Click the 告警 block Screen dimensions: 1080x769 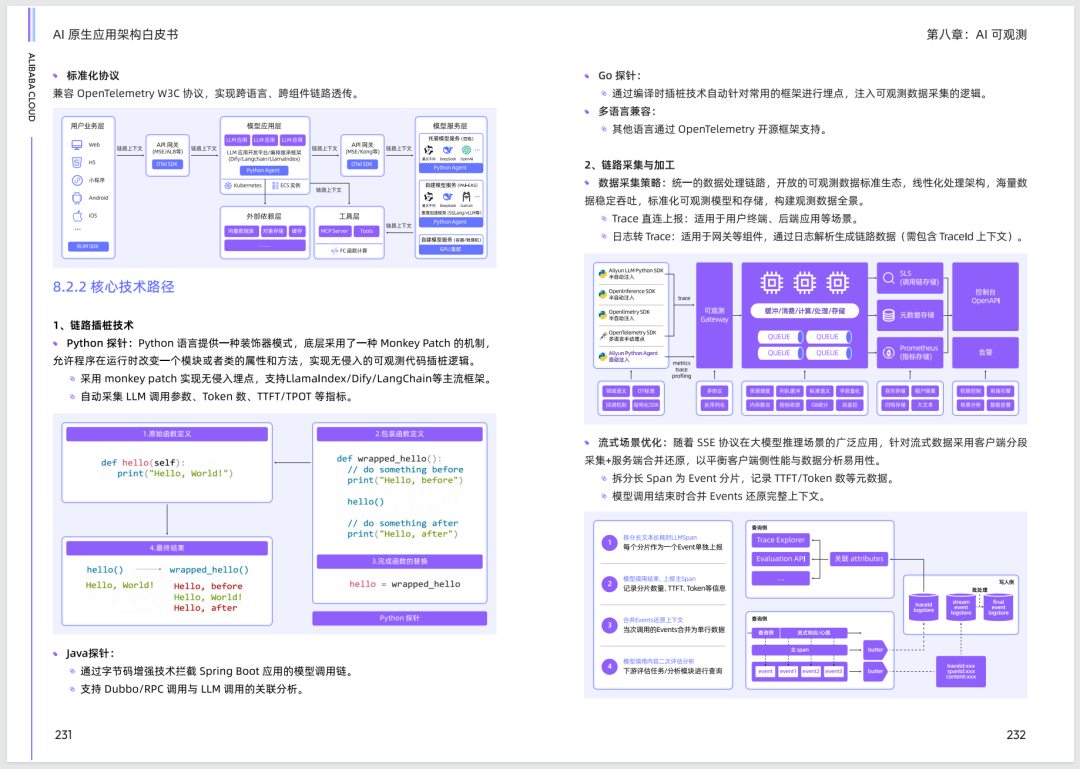pos(985,352)
